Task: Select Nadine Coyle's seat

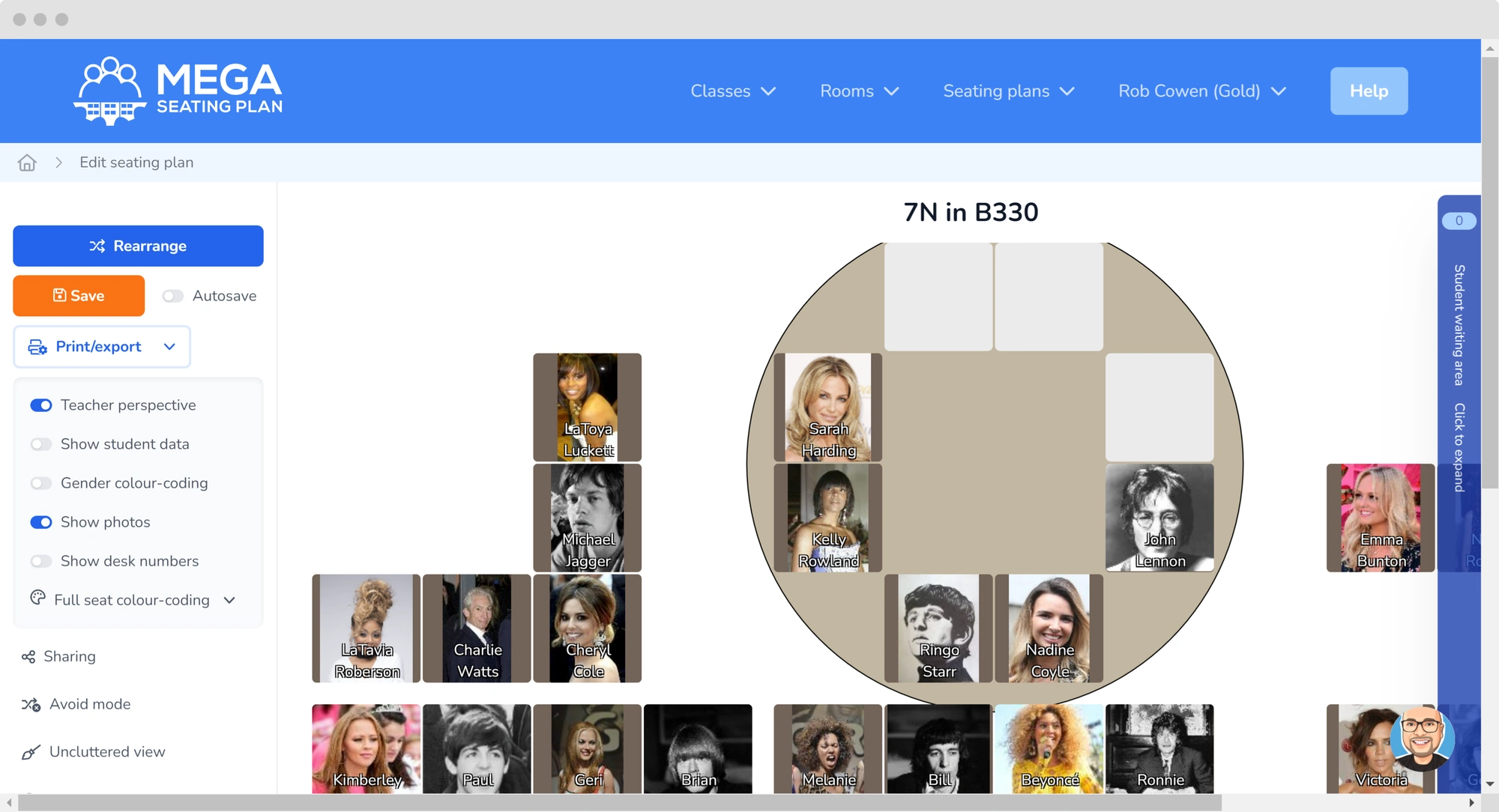Action: click(1049, 628)
